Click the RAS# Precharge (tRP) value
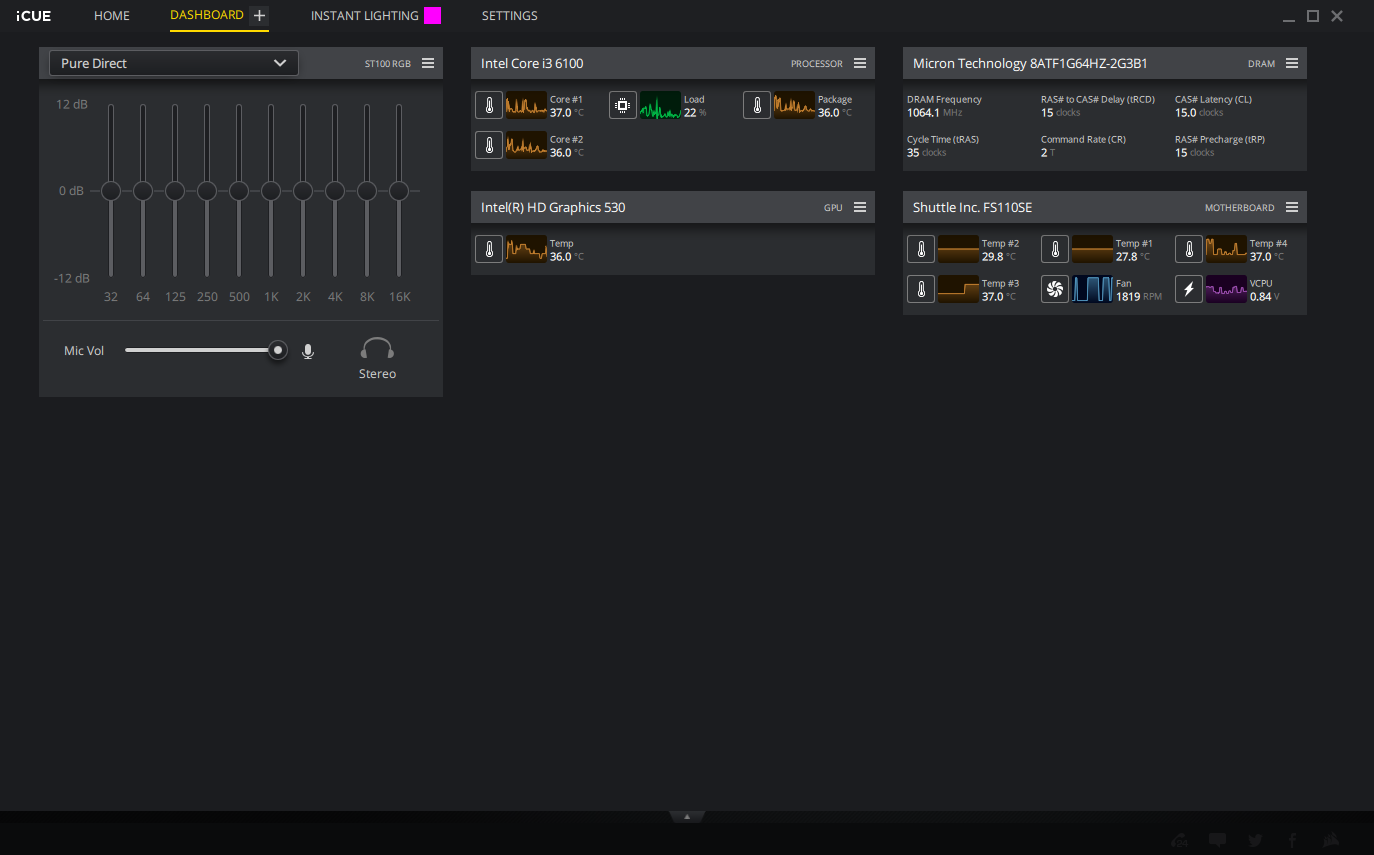 pyautogui.click(x=1195, y=153)
